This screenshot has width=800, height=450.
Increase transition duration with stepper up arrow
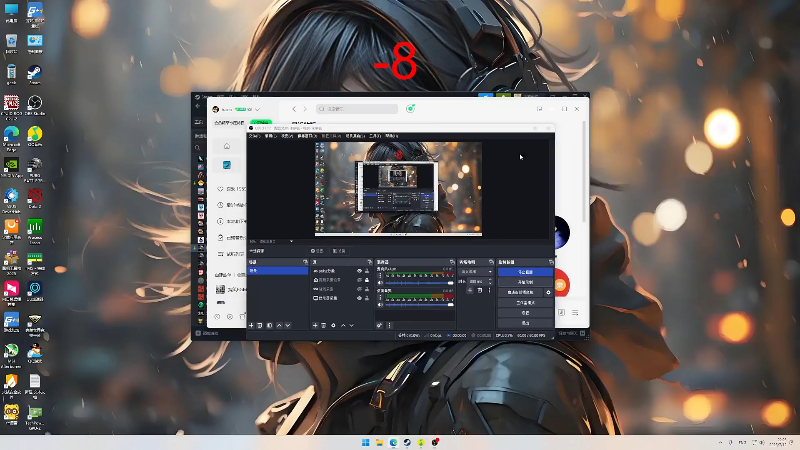(490, 280)
